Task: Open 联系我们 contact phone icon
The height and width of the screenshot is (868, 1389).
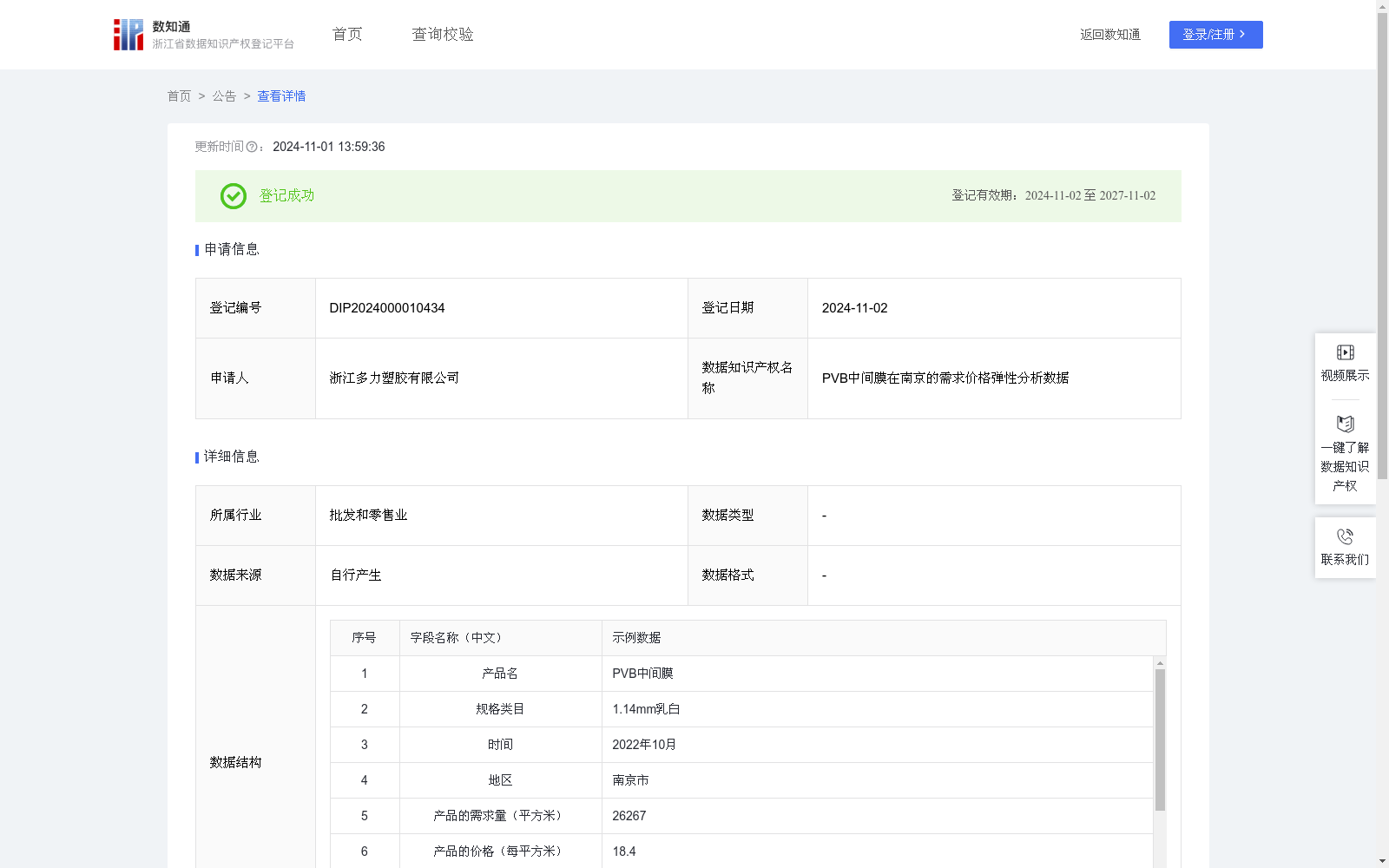Action: pos(1345,538)
